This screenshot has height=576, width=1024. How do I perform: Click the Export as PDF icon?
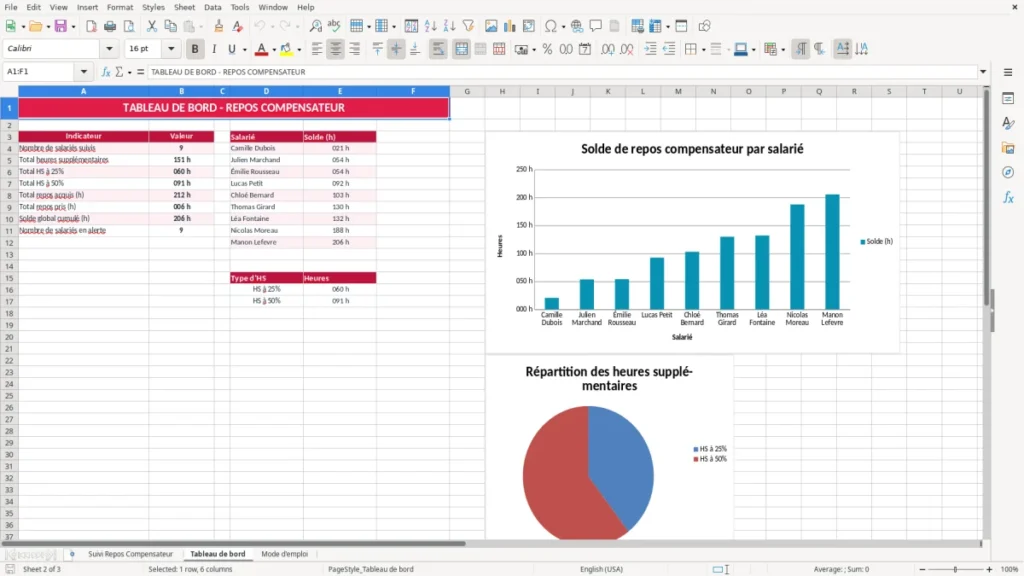(91, 26)
